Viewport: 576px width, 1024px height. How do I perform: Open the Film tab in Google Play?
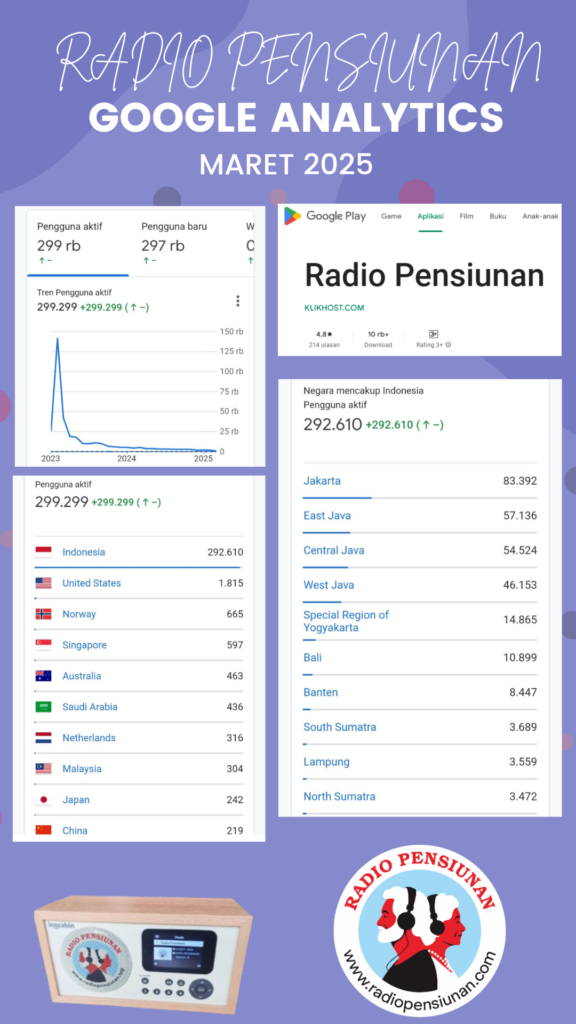(x=466, y=216)
